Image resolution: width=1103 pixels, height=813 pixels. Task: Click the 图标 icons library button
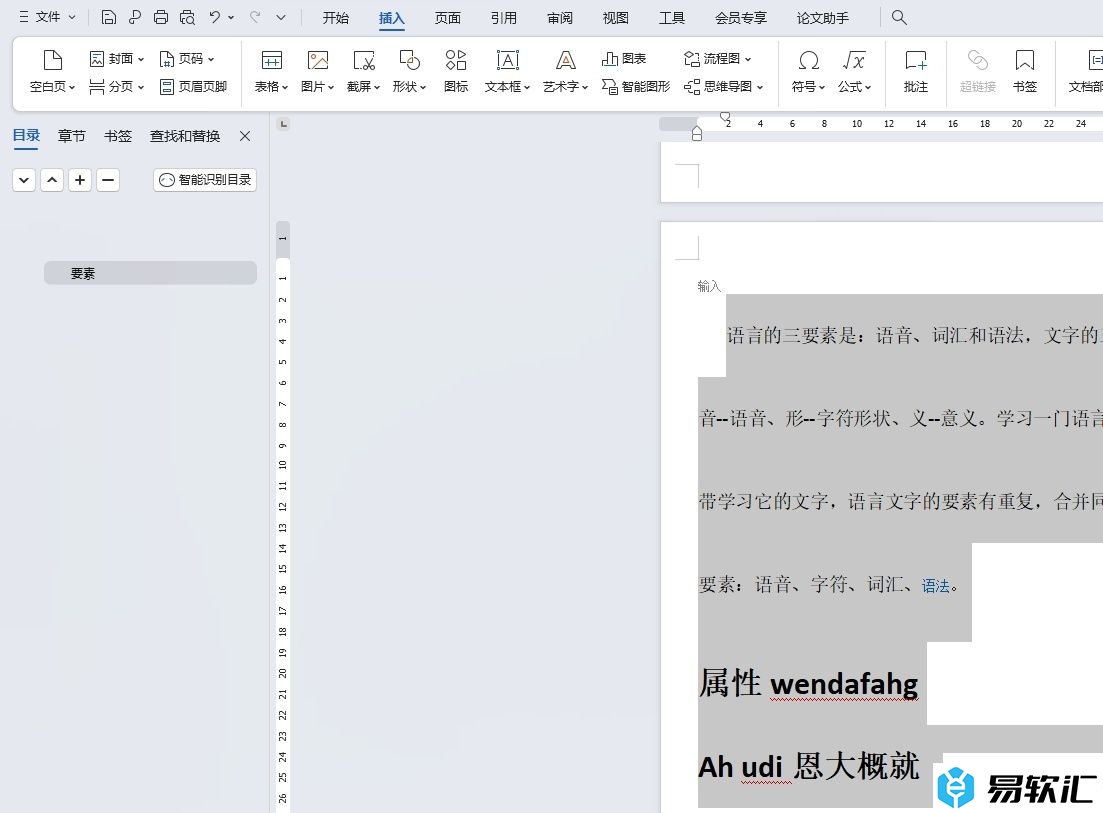[456, 72]
